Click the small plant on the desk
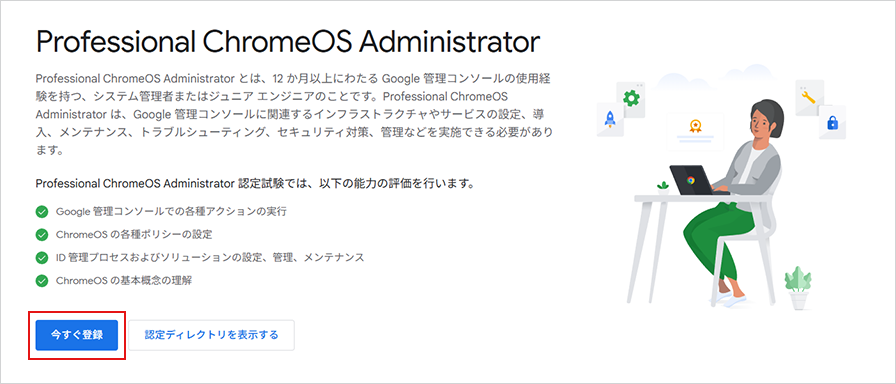This screenshot has width=896, height=384. pyautogui.click(x=663, y=188)
